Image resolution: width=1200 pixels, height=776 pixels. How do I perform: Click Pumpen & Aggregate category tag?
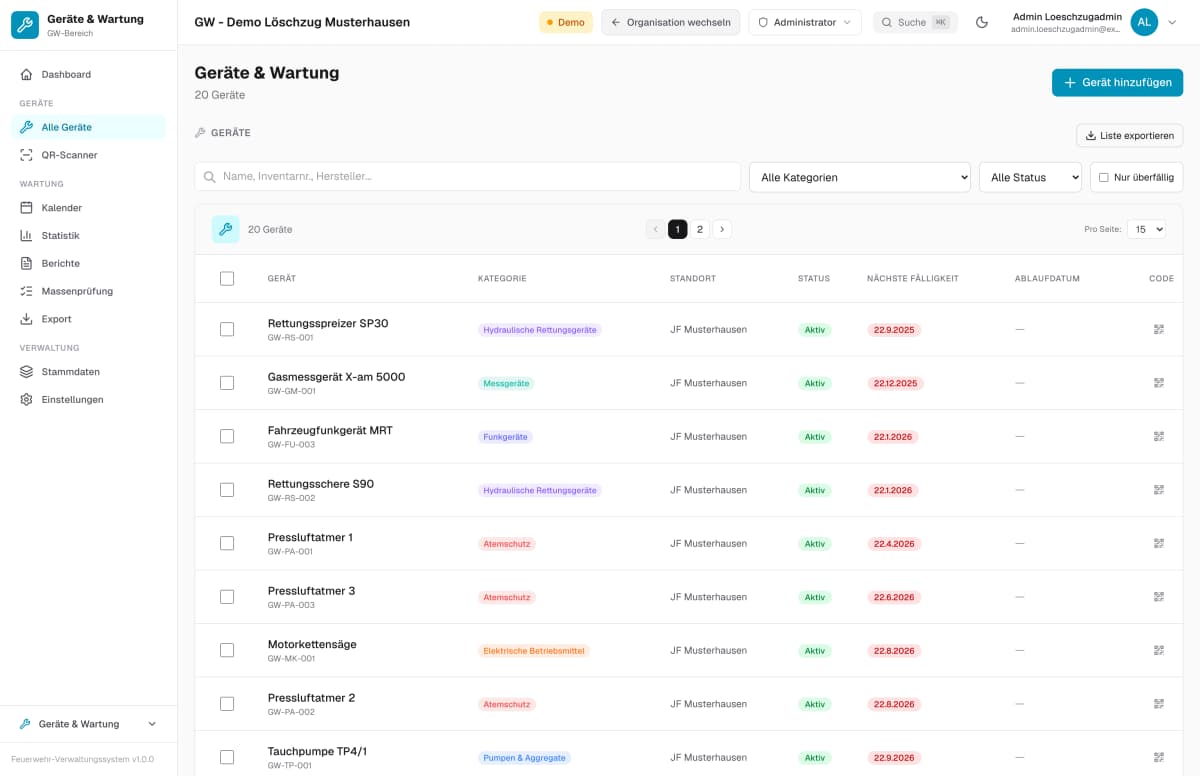tap(524, 757)
